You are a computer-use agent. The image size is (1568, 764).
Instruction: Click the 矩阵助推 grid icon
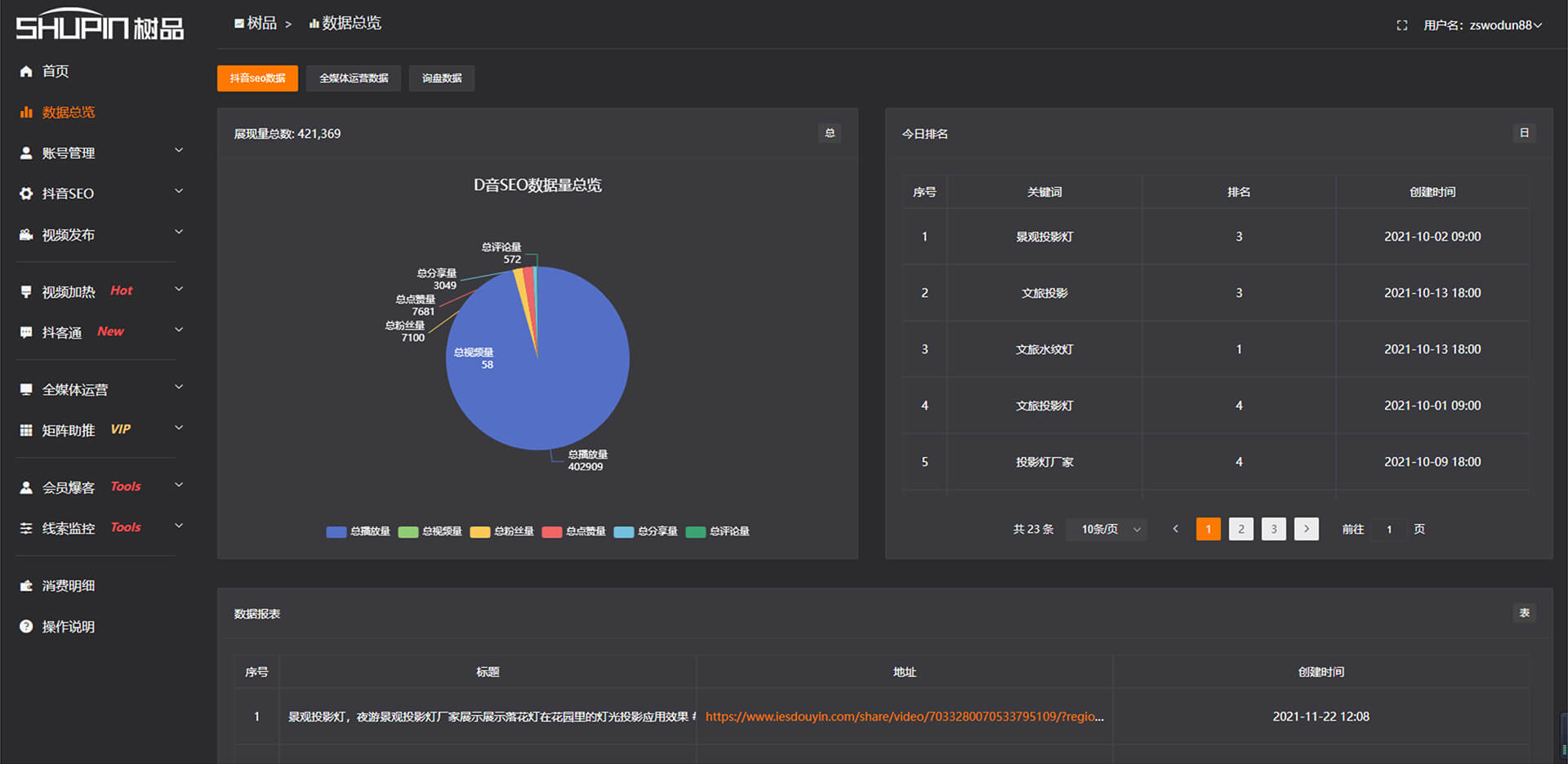(x=26, y=431)
